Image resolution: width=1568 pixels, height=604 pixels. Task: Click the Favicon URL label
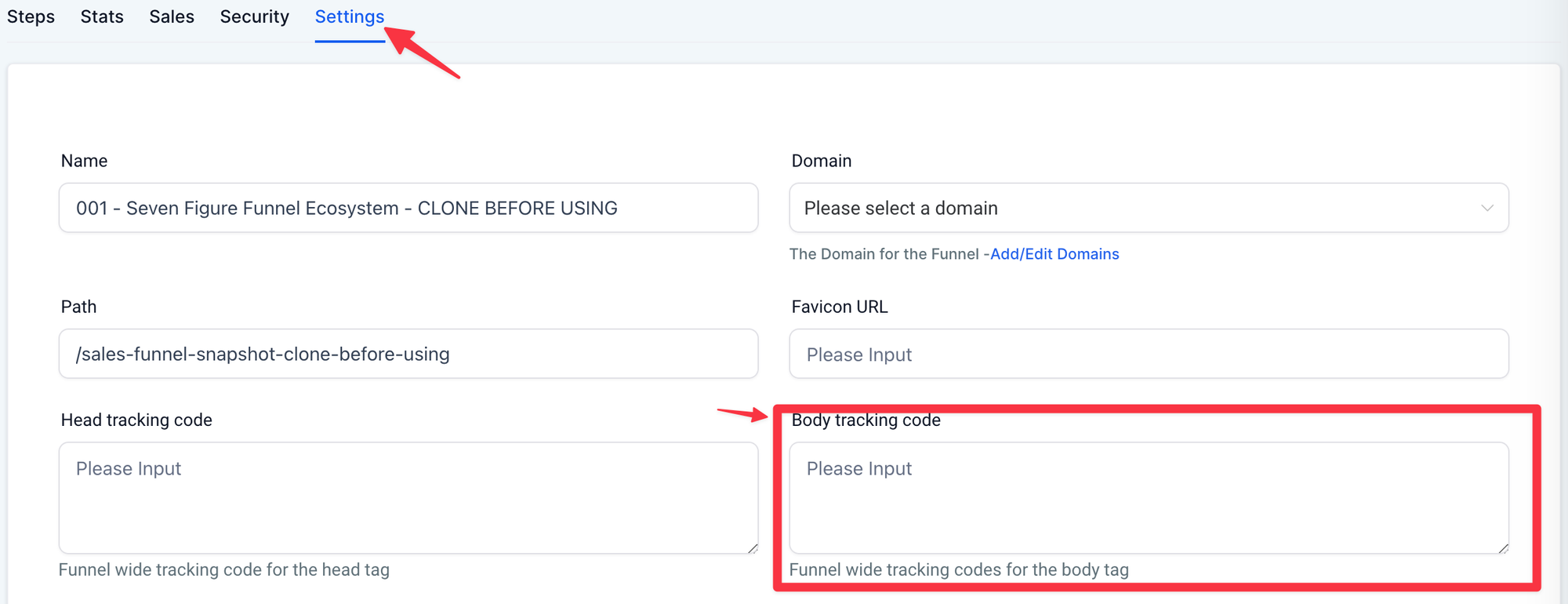click(839, 307)
